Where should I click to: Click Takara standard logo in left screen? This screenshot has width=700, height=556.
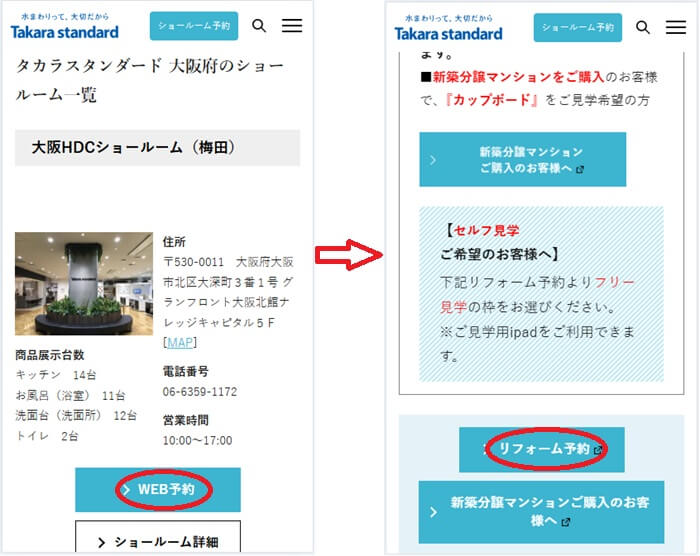(65, 26)
